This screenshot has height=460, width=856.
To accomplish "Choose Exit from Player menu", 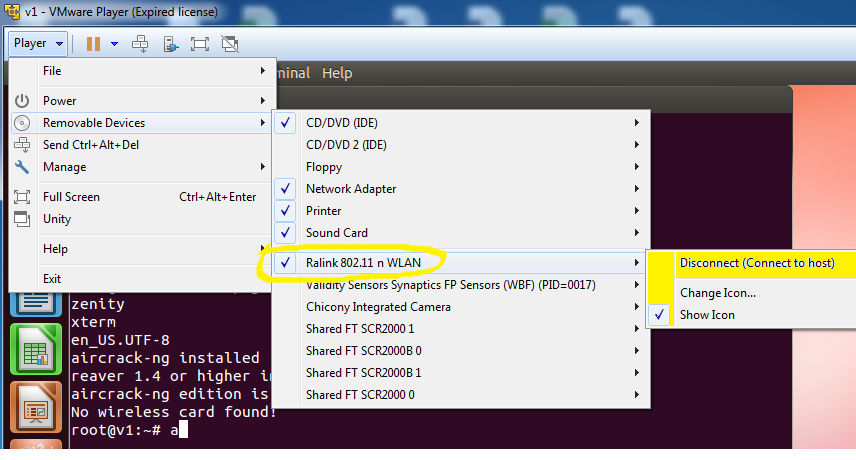I will [142, 279].
